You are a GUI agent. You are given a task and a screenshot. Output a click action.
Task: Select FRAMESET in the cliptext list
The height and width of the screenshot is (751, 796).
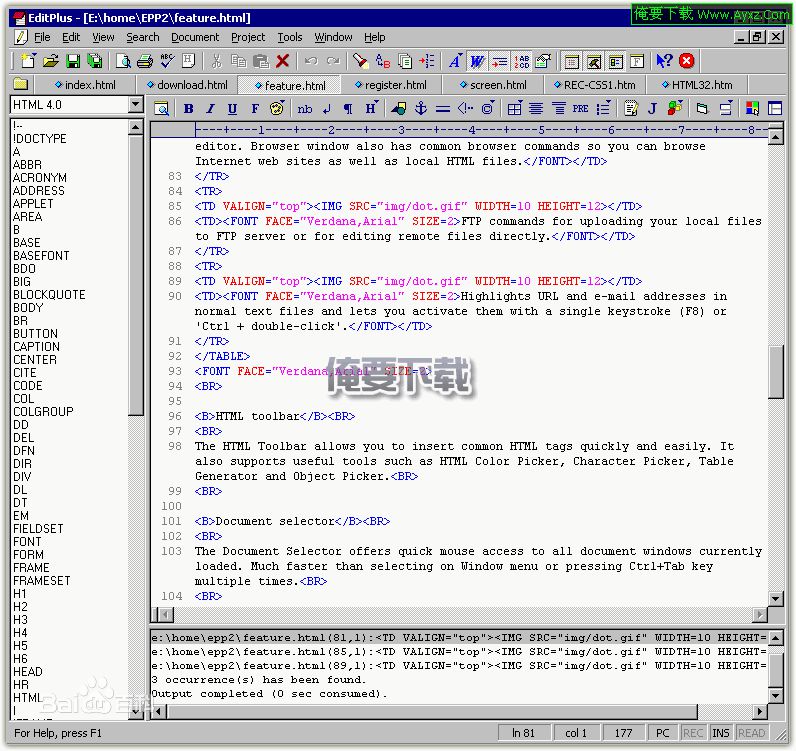(x=42, y=581)
